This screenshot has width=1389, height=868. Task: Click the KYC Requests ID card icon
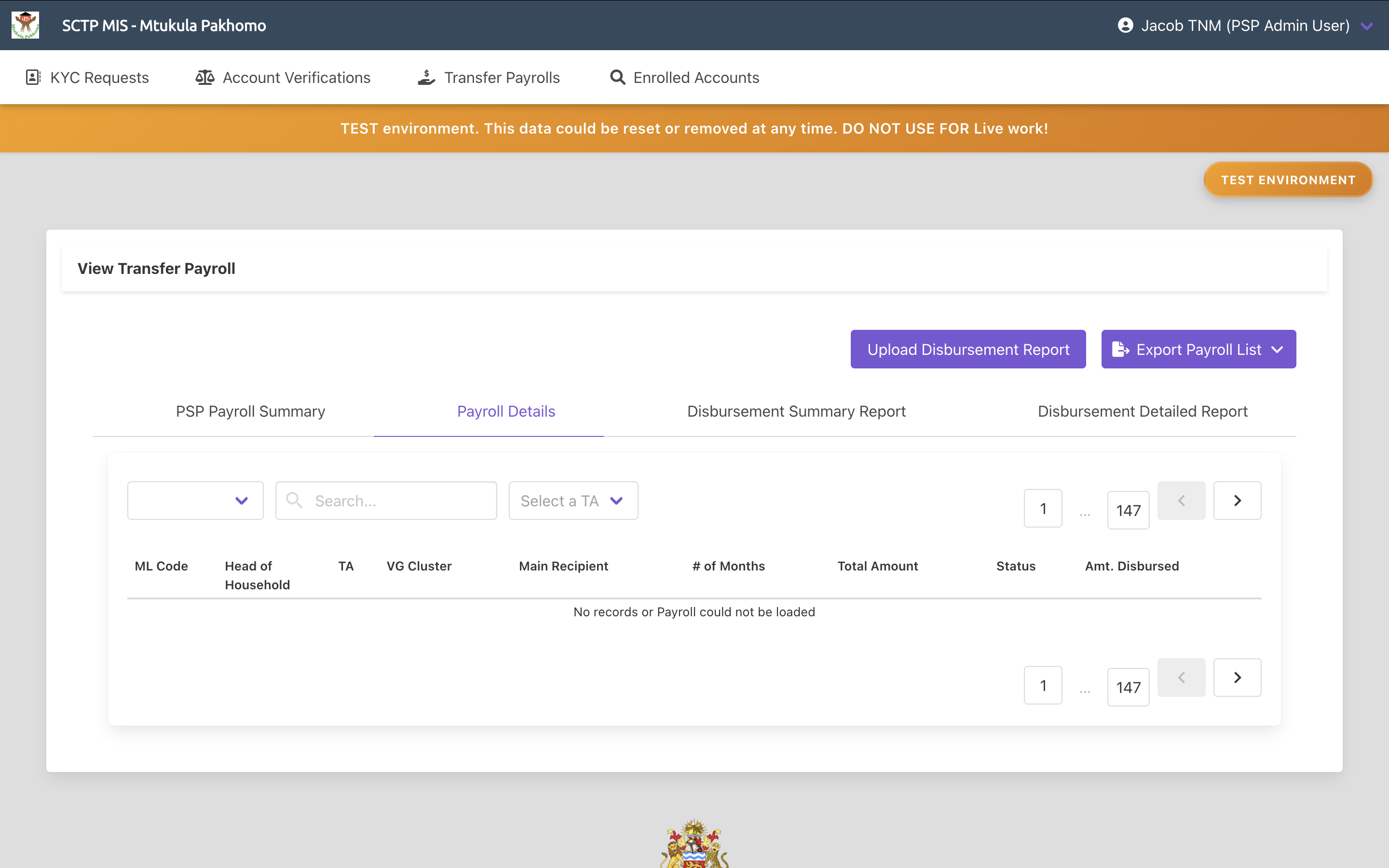point(33,78)
